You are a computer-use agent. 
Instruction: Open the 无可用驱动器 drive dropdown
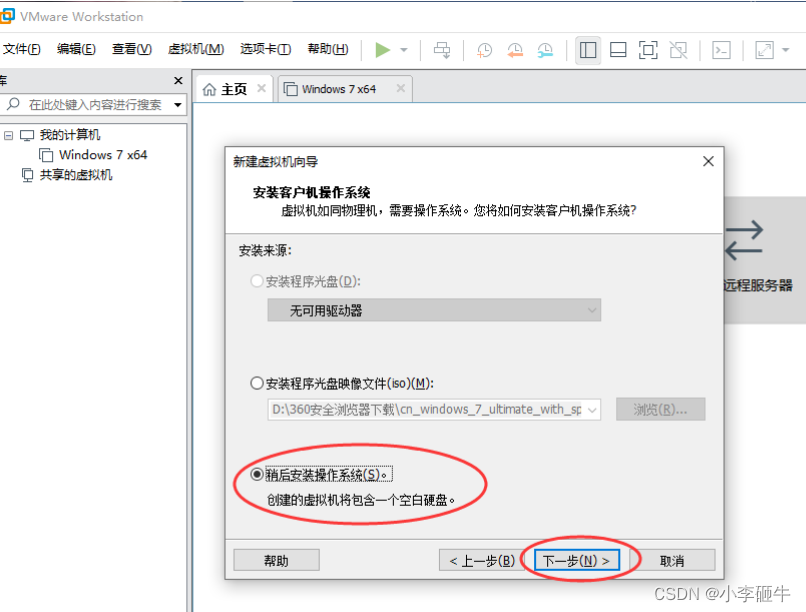click(434, 310)
